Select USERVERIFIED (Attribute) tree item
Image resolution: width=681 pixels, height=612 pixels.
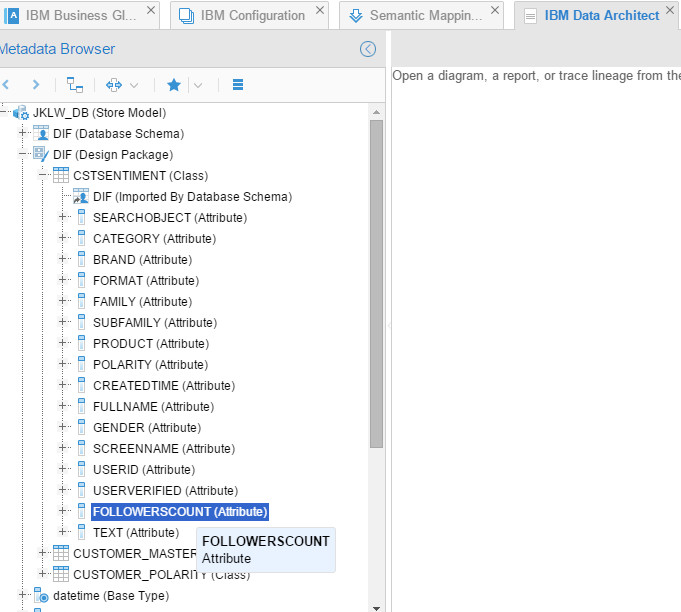[165, 491]
